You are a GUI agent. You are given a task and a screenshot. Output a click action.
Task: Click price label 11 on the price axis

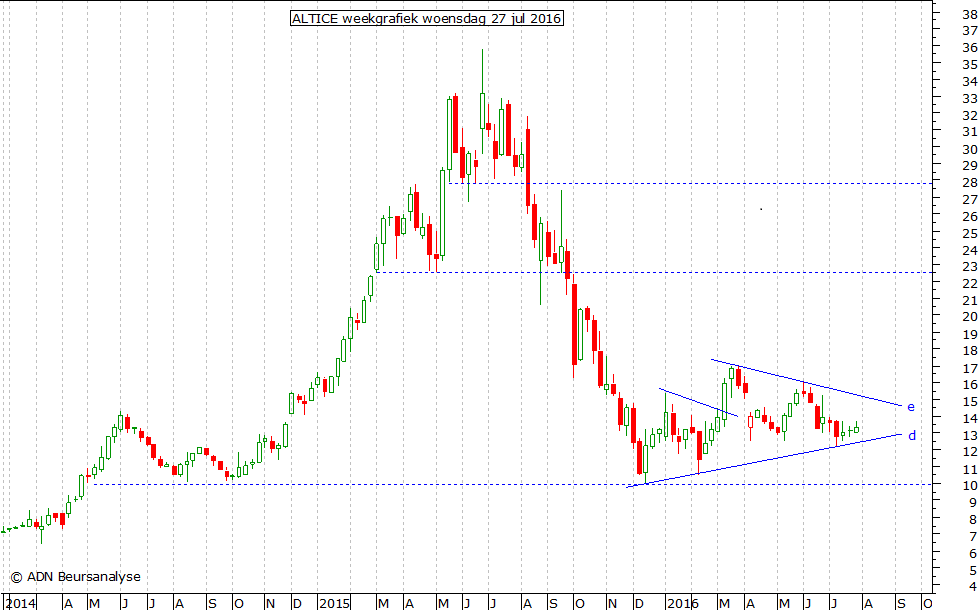point(970,469)
